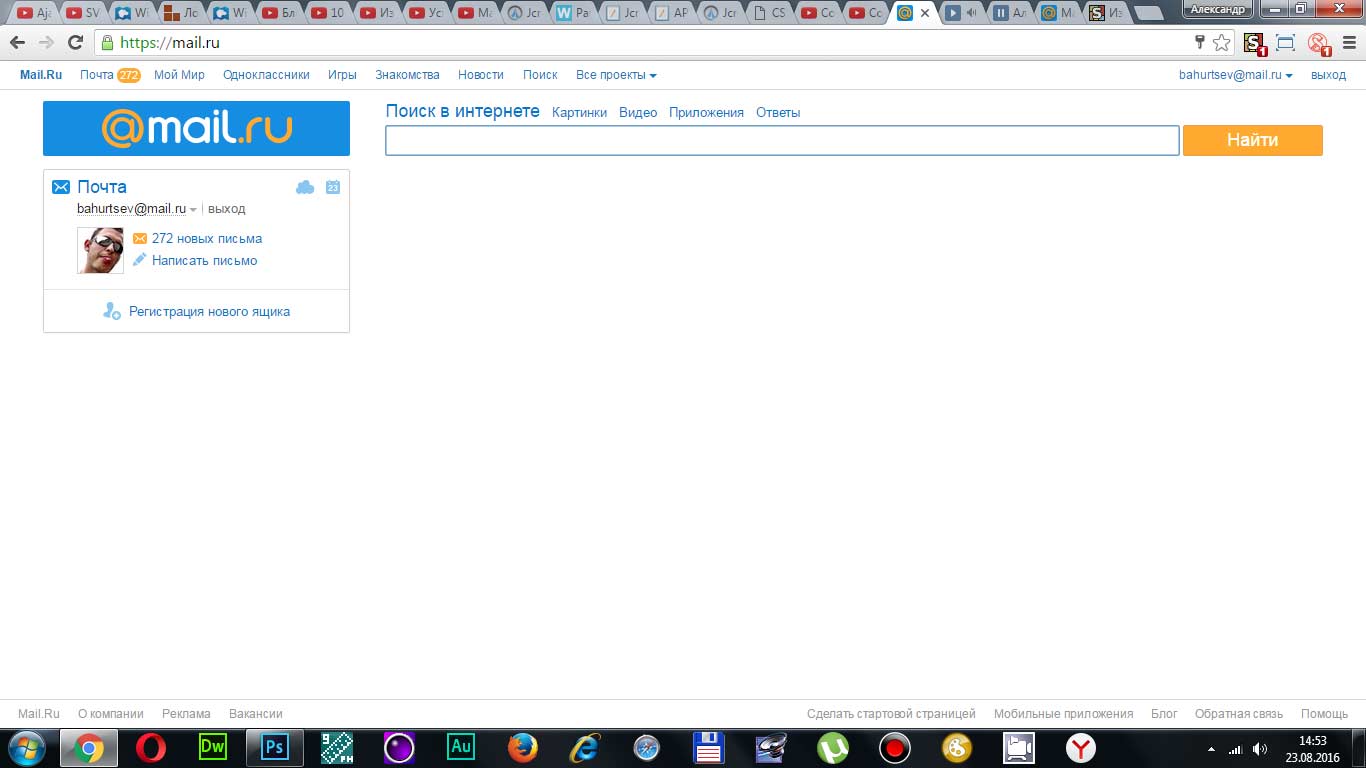Expand account arrow in the Почта widget
The width and height of the screenshot is (1366, 768).
pyautogui.click(x=194, y=210)
